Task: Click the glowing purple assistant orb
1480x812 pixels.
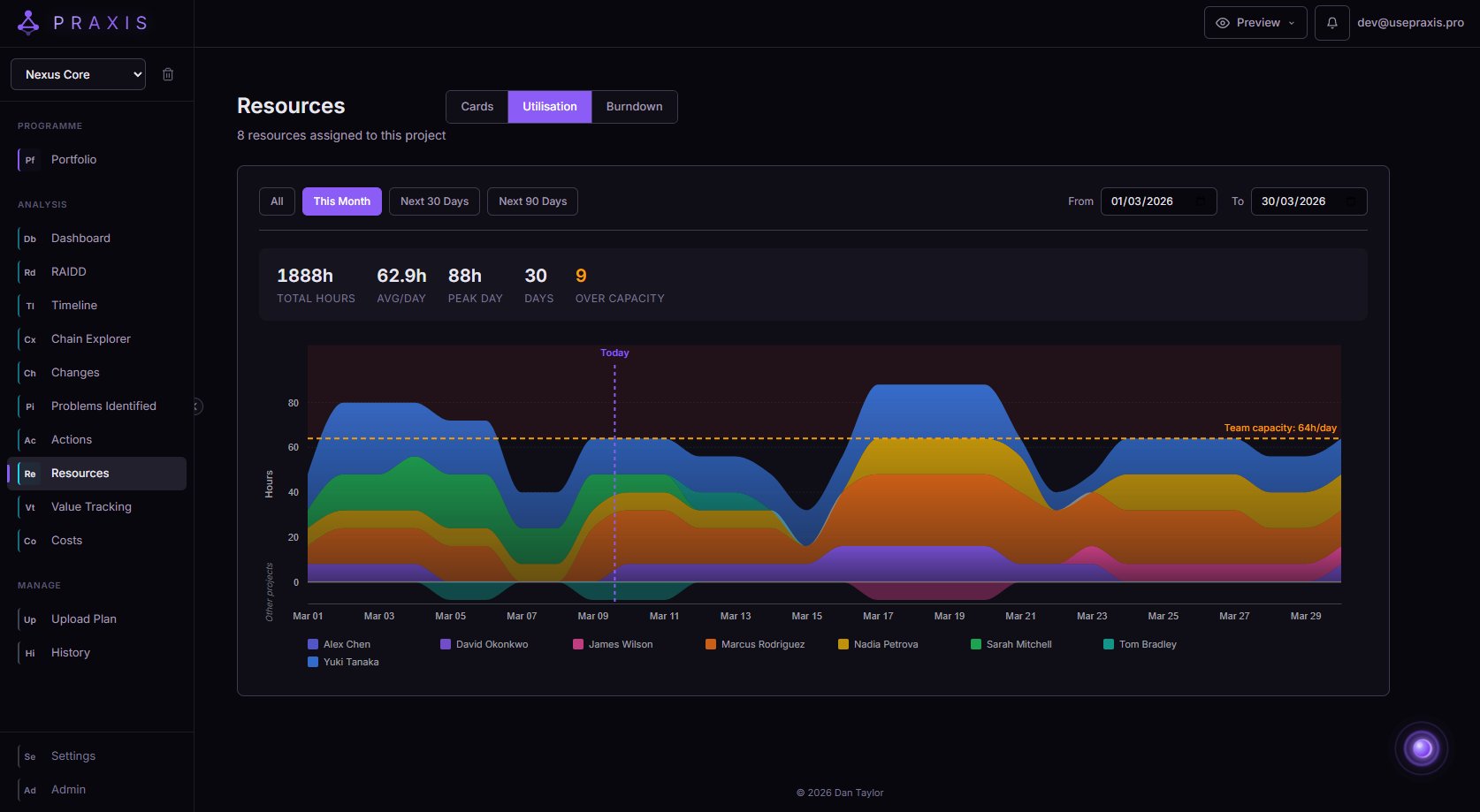Action: click(1422, 748)
